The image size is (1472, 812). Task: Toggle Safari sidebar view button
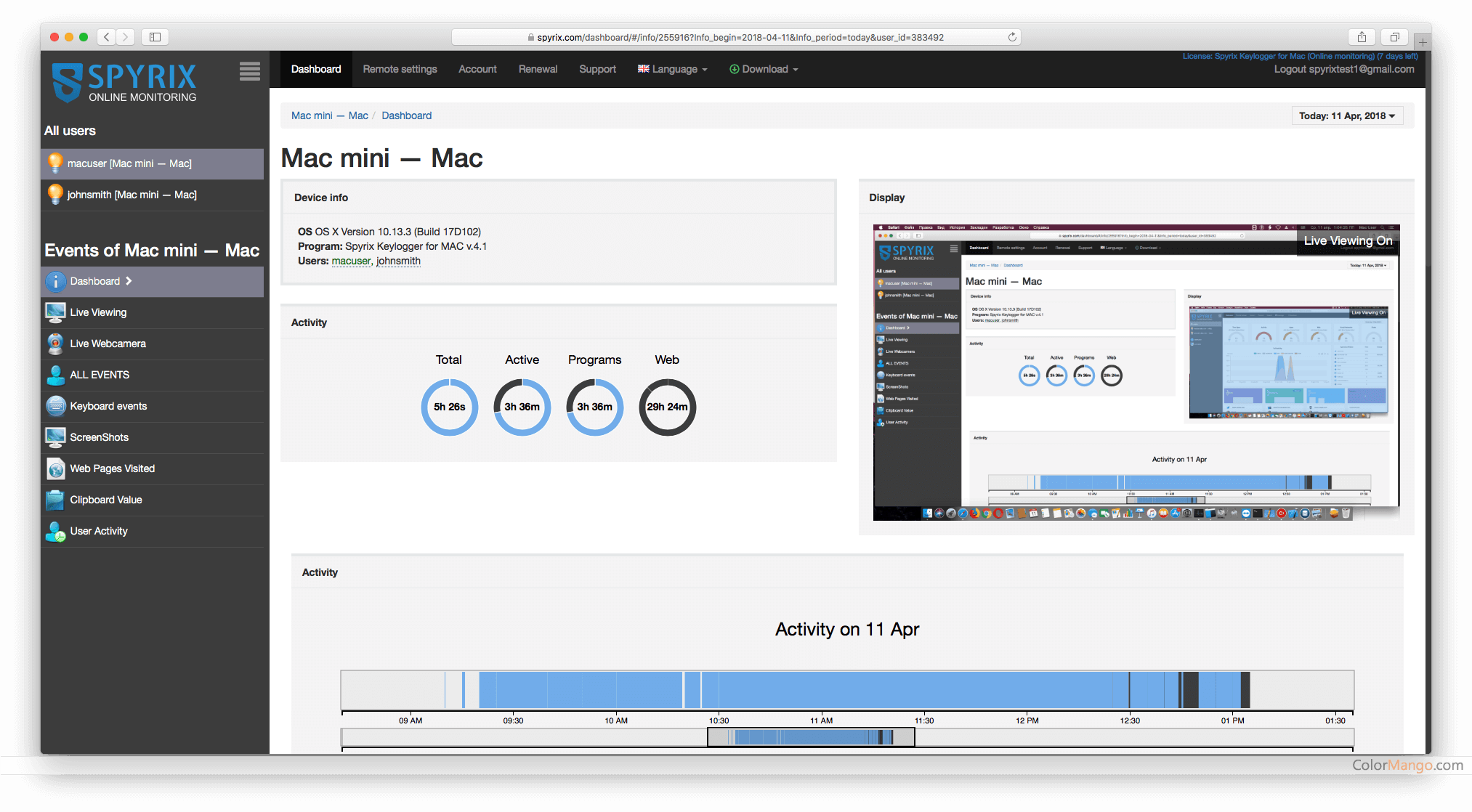[155, 37]
